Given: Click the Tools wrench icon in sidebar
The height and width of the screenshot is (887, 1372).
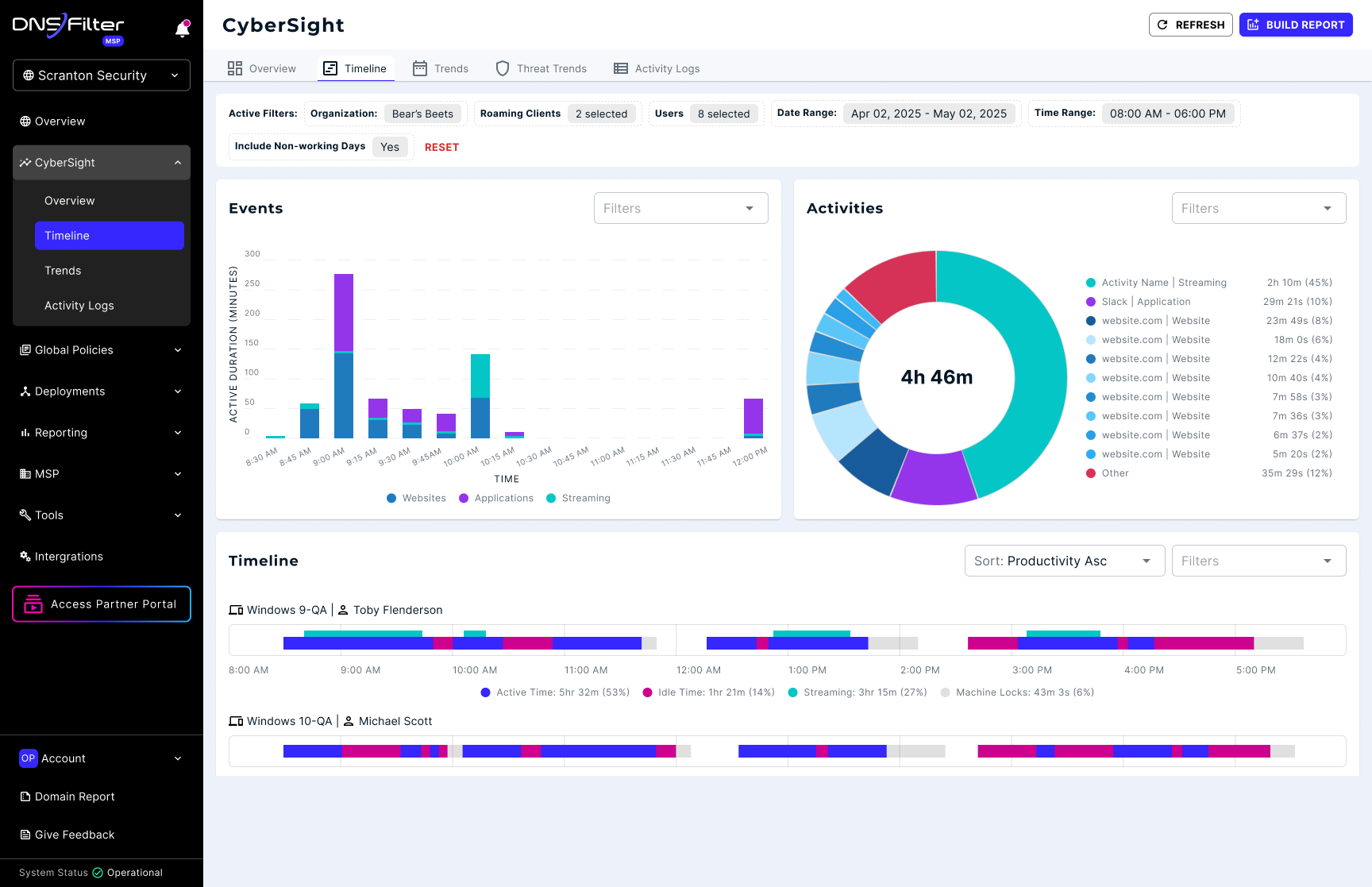Looking at the screenshot, I should click(x=25, y=515).
